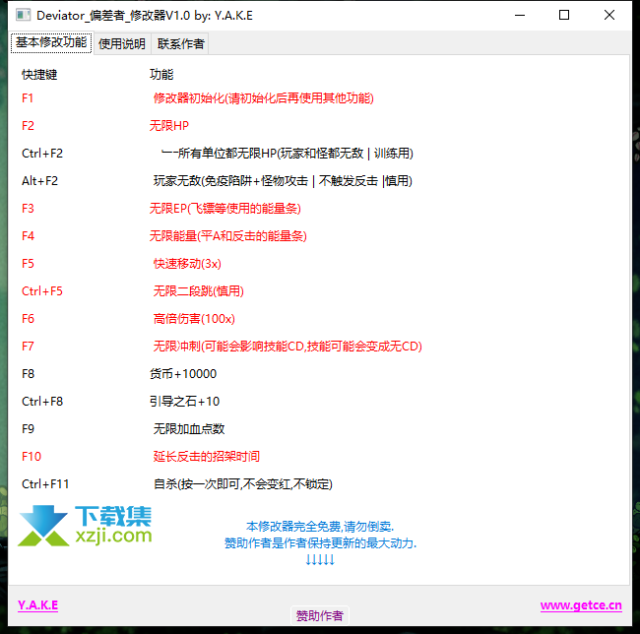
Task: Select the F4 hotkey label
Action: coord(28,236)
